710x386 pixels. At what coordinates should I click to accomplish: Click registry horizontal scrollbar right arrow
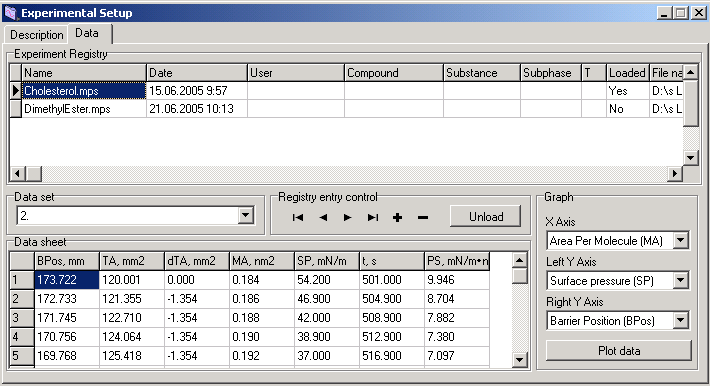(x=675, y=173)
